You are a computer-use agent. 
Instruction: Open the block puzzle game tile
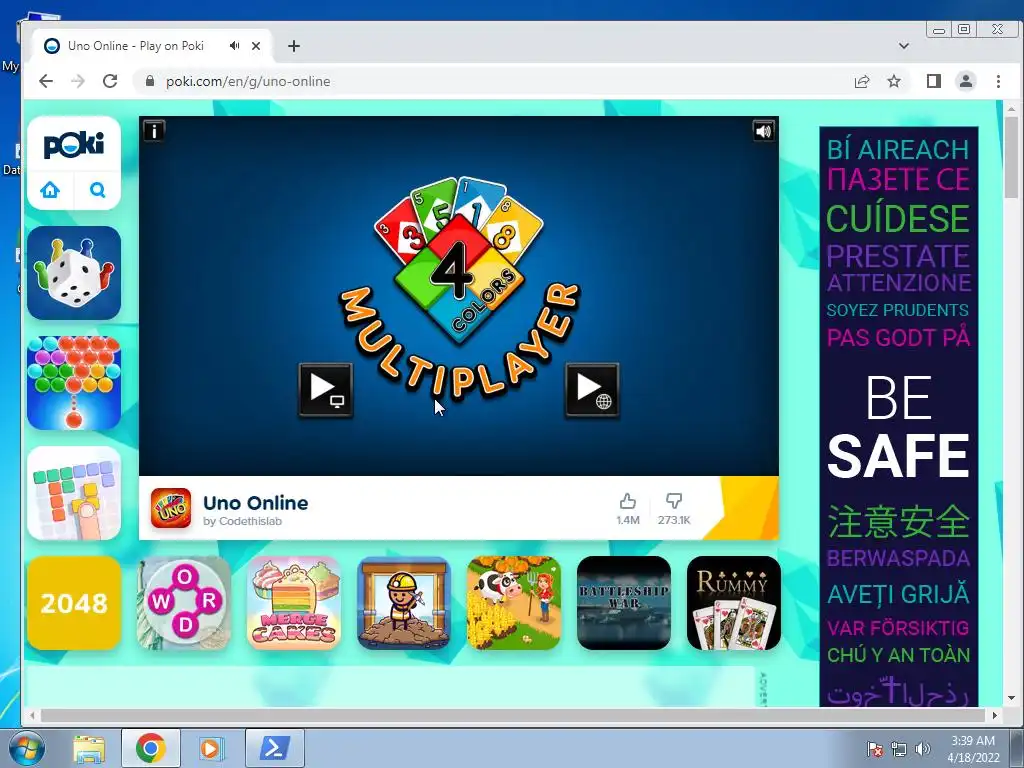74,493
